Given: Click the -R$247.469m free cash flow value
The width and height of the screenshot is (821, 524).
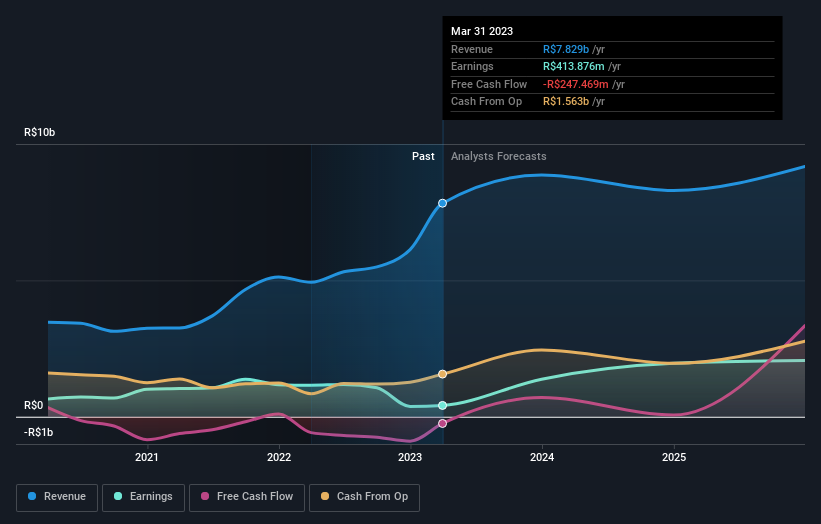Looking at the screenshot, I should click(x=576, y=84).
